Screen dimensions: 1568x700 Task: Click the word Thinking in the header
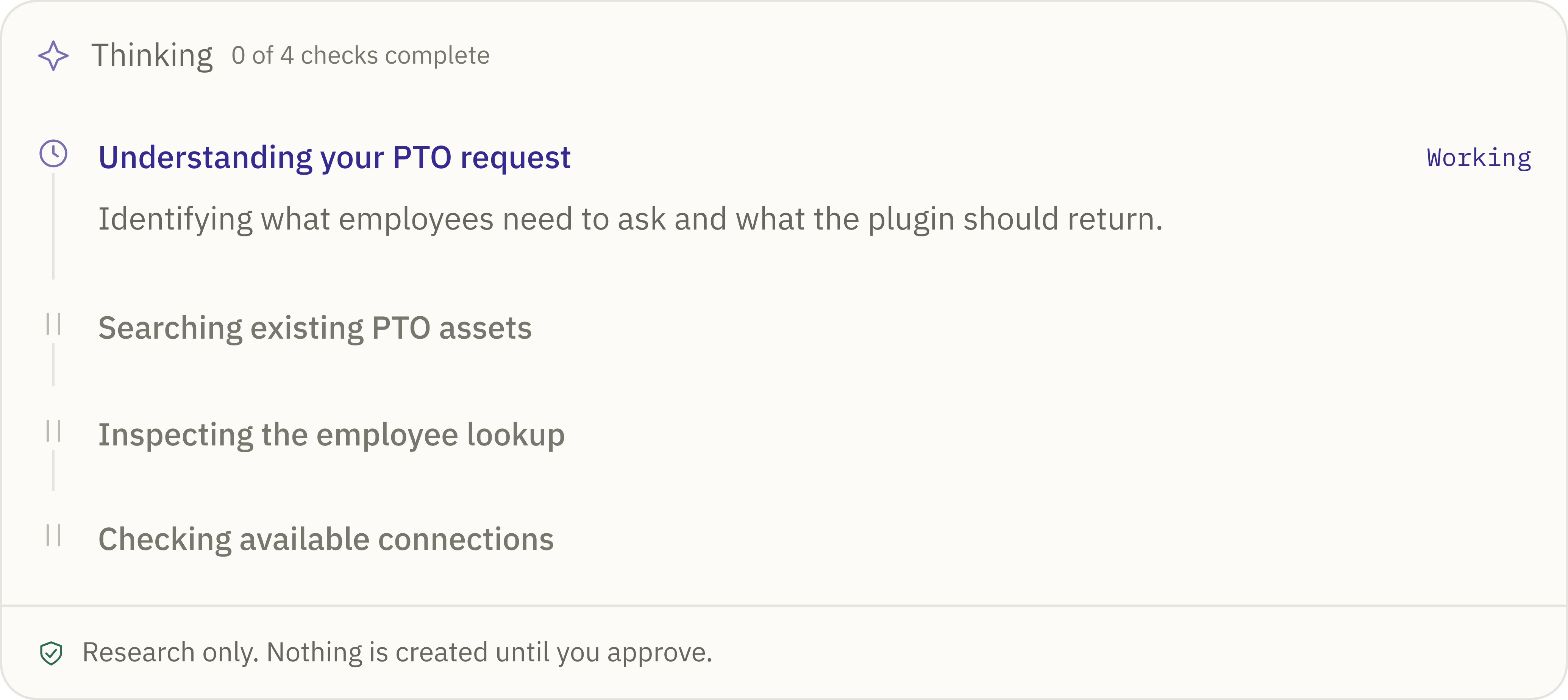[151, 56]
